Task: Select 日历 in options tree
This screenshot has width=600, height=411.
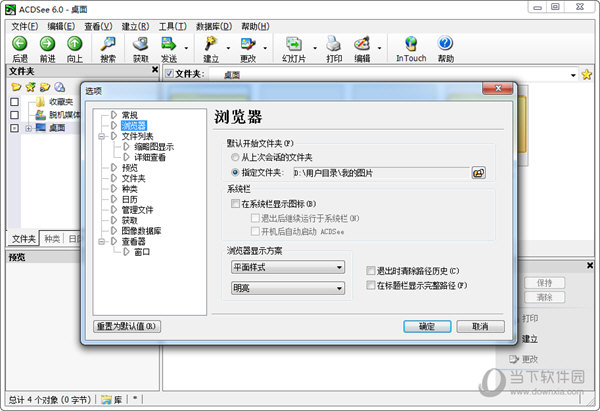Action: click(130, 199)
